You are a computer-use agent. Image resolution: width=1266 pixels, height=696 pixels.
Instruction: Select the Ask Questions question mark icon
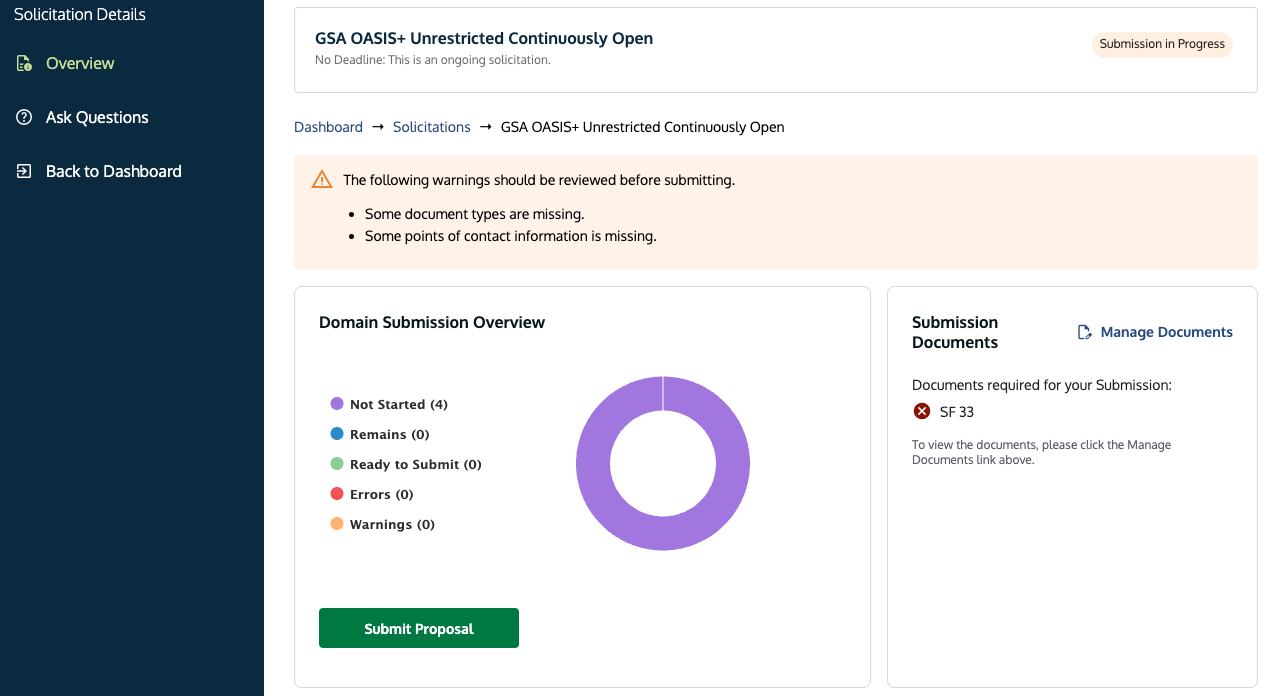click(22, 117)
